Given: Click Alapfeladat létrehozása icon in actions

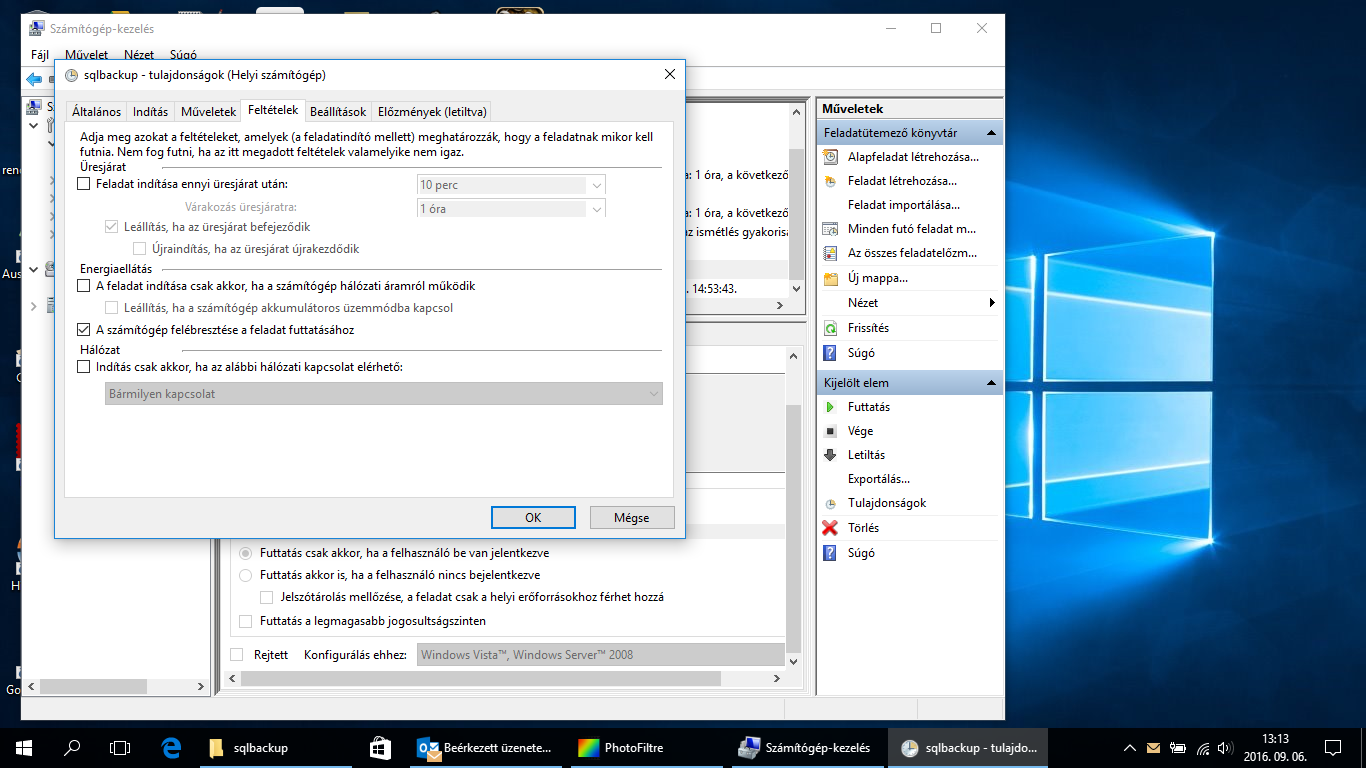Looking at the screenshot, I should (x=829, y=157).
